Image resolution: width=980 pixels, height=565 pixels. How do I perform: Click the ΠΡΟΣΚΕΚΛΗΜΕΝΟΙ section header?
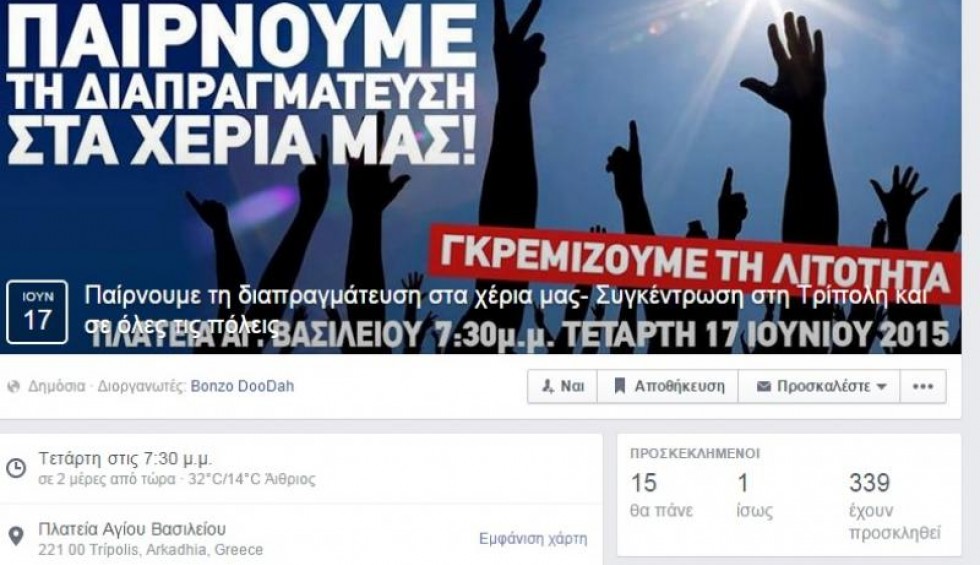[695, 453]
